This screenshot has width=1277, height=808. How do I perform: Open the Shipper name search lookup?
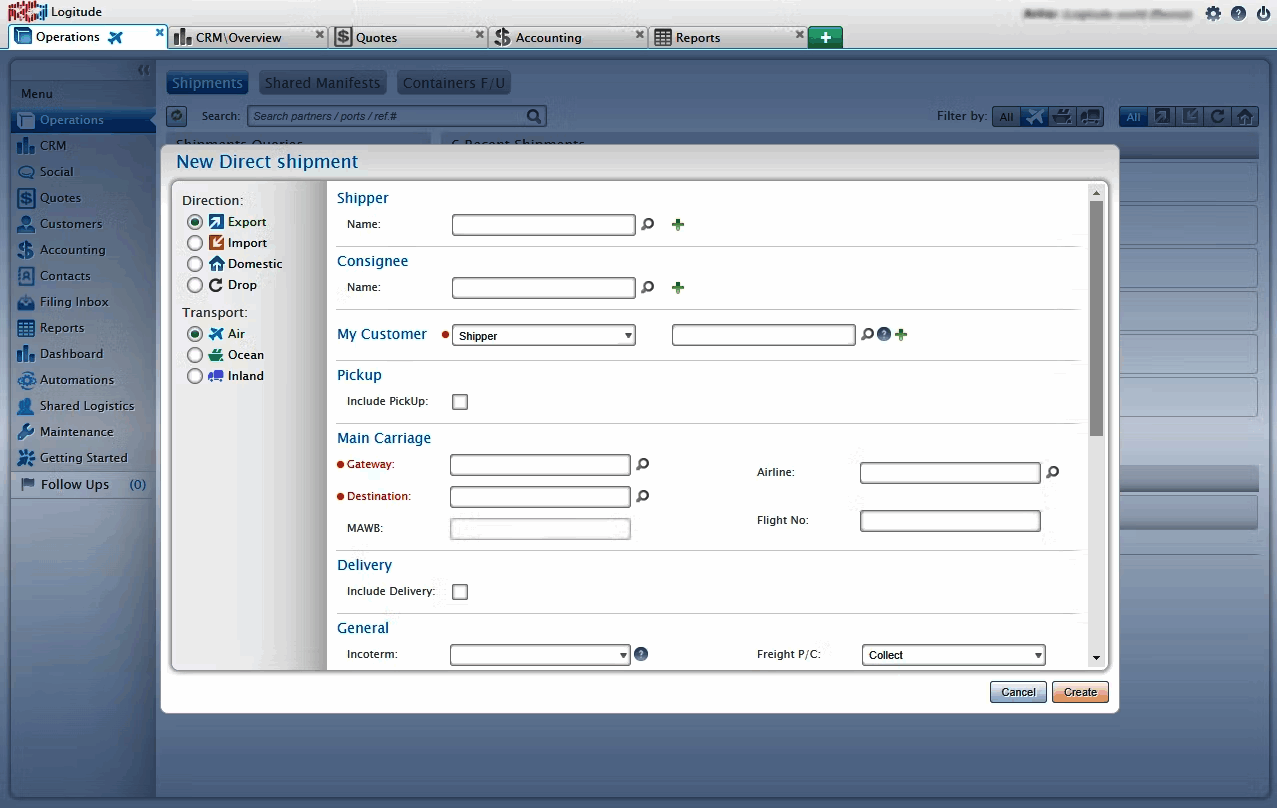647,224
